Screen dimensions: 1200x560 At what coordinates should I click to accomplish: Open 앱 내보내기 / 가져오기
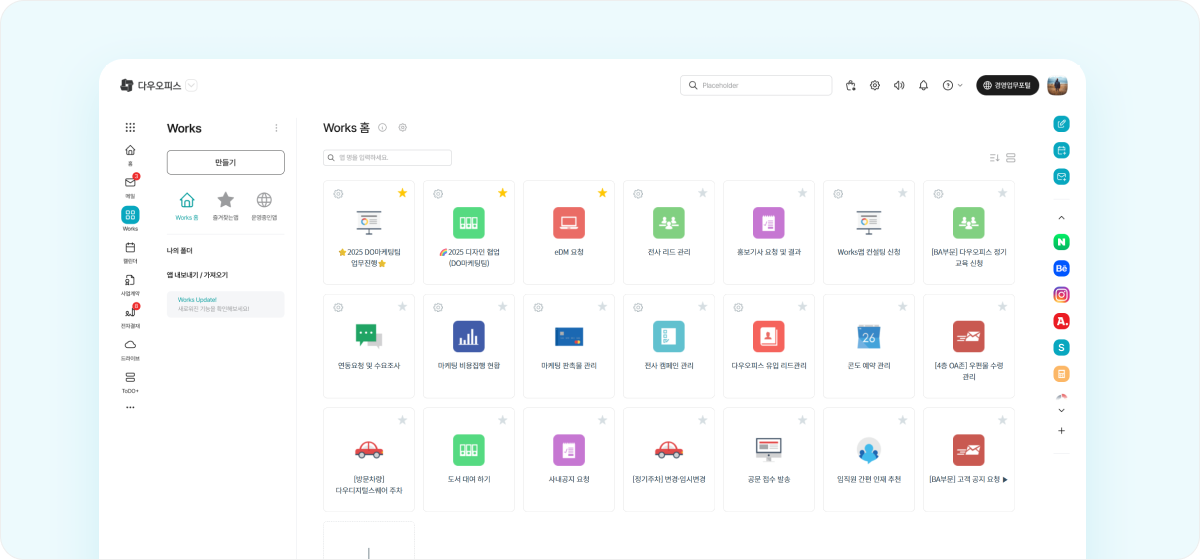[197, 275]
